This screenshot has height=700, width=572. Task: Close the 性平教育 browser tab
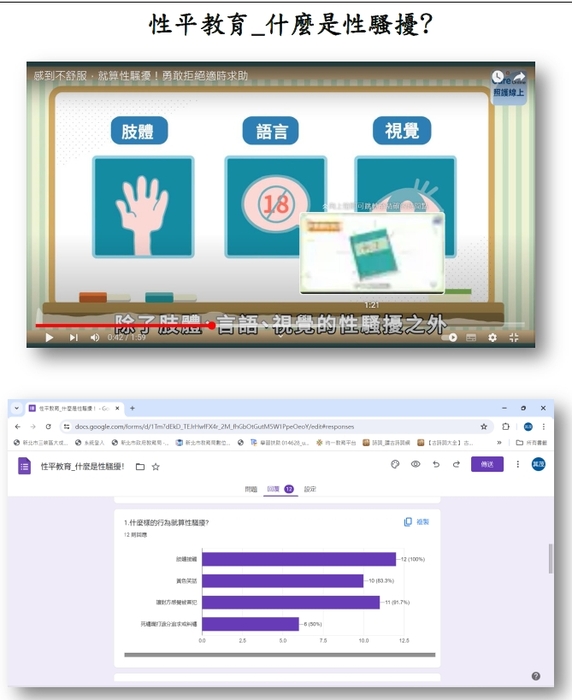point(117,408)
